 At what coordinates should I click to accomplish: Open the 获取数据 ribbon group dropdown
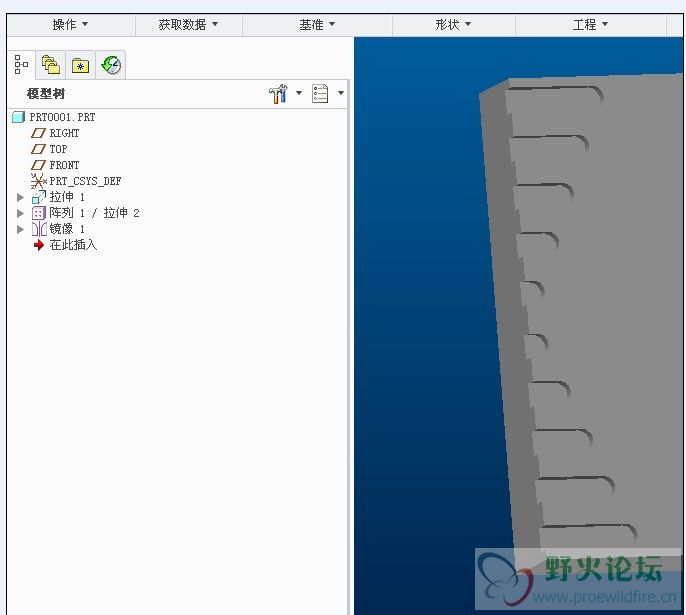click(188, 24)
